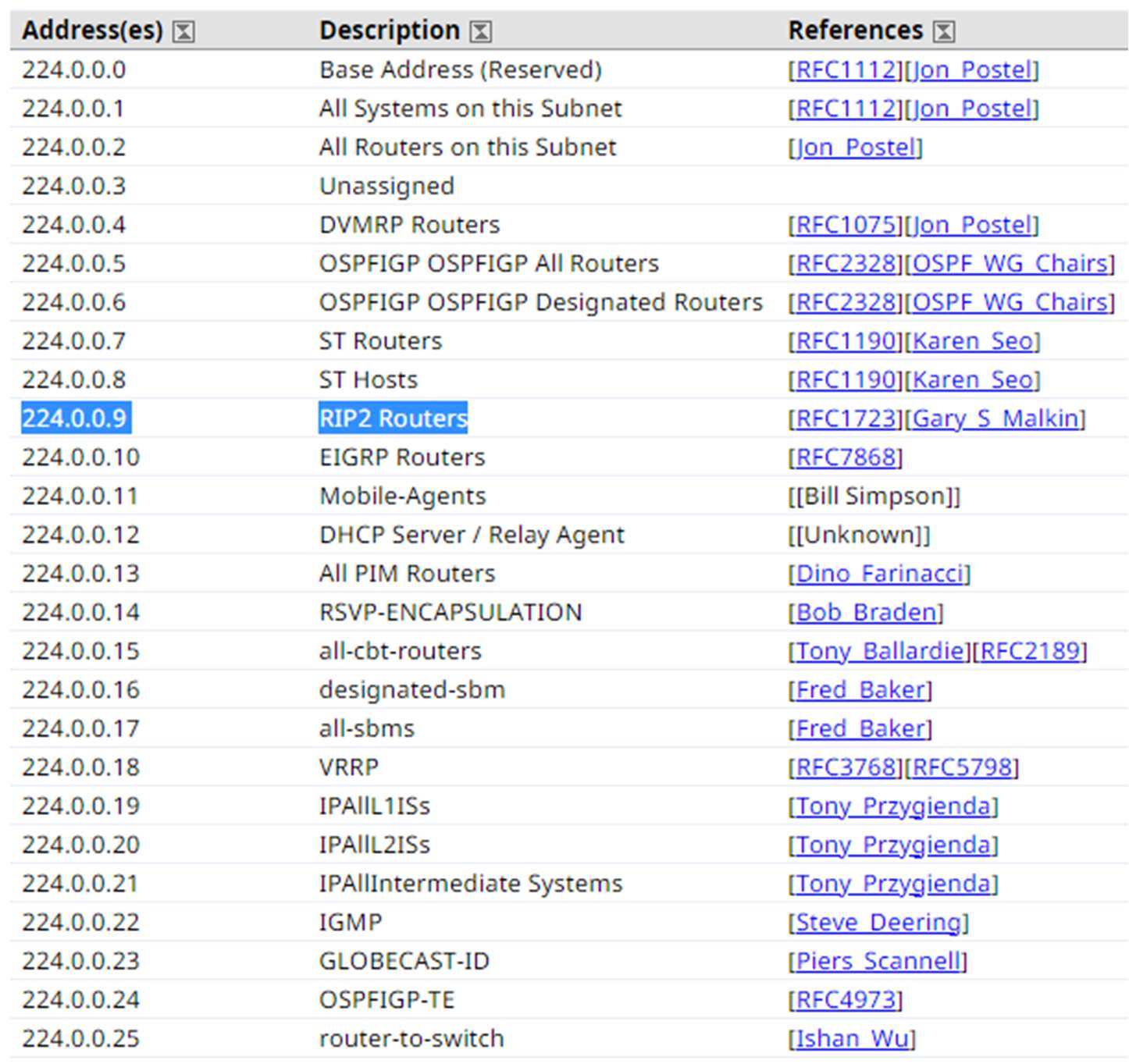The width and height of the screenshot is (1129, 1064).
Task: Open RFC5798 reference for VRRP
Action: (x=963, y=767)
